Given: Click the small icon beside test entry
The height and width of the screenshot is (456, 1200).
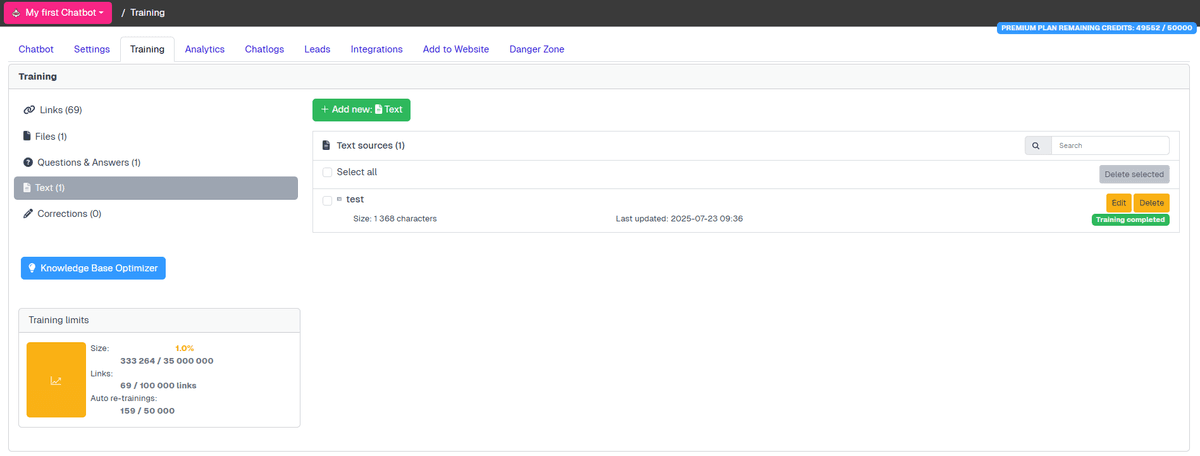Looking at the screenshot, I should (339, 200).
